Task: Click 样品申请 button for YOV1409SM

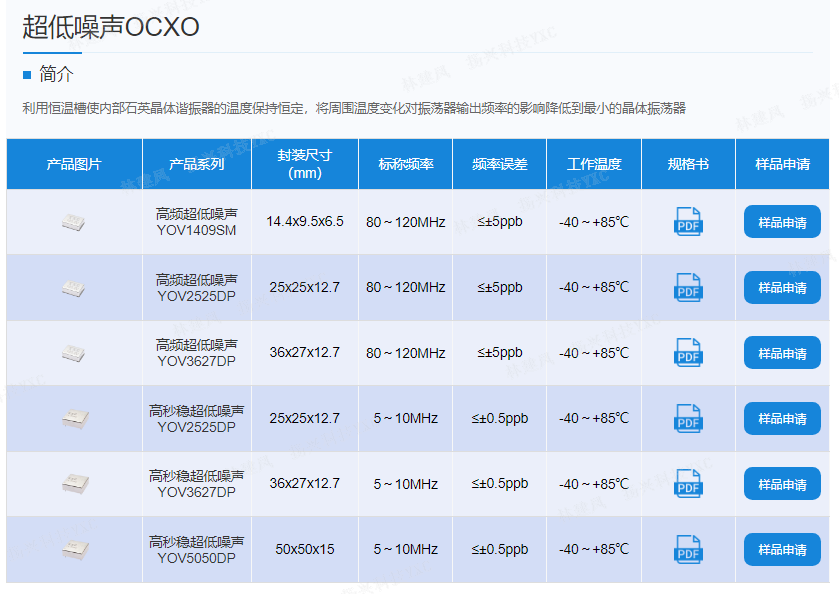Action: click(782, 222)
